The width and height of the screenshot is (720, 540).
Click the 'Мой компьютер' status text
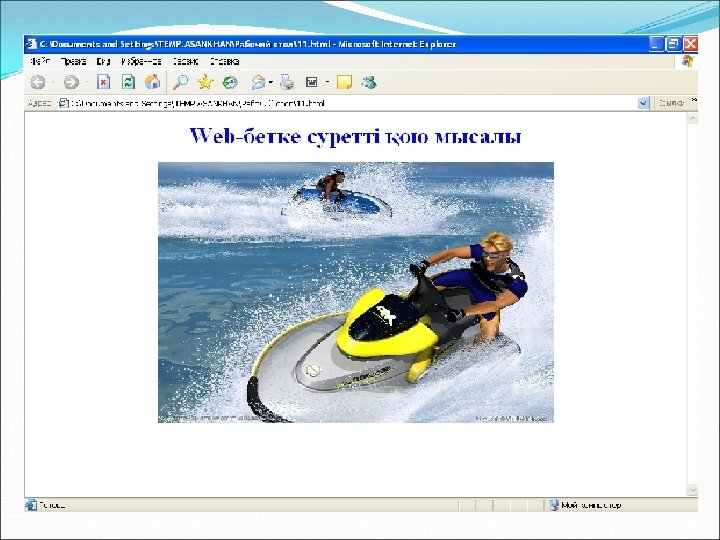[x=591, y=505]
